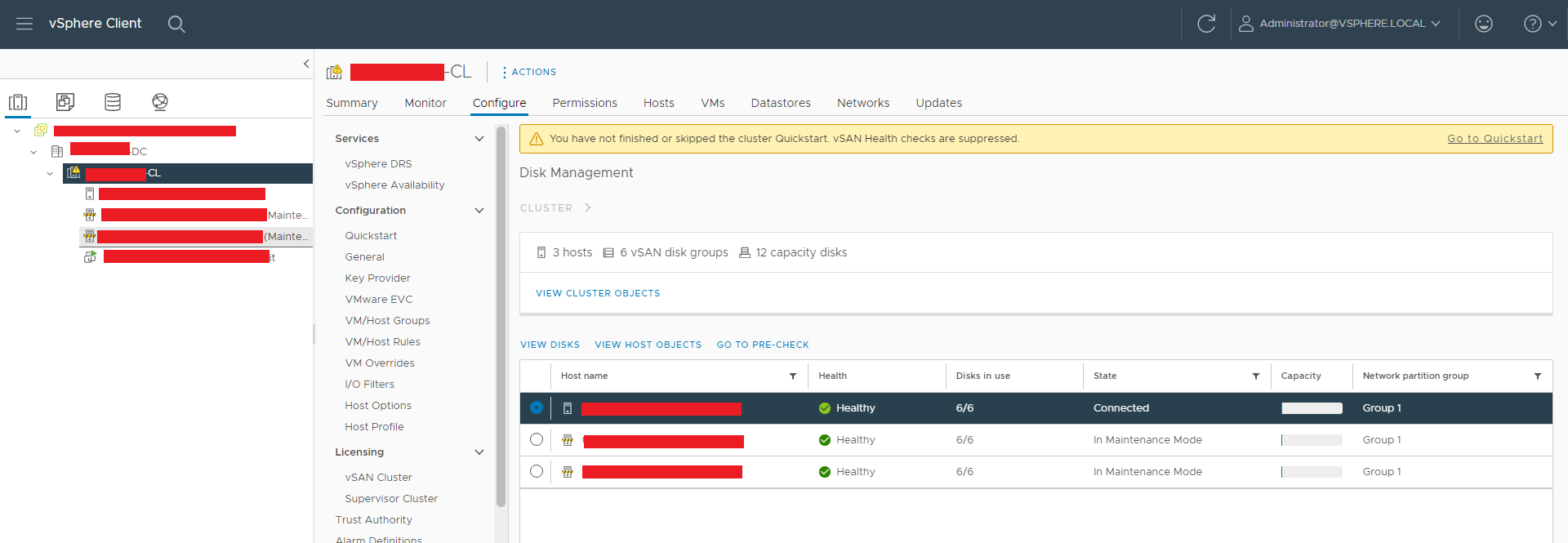The height and width of the screenshot is (543, 1568).
Task: Open the Permissions tab
Action: click(x=585, y=103)
